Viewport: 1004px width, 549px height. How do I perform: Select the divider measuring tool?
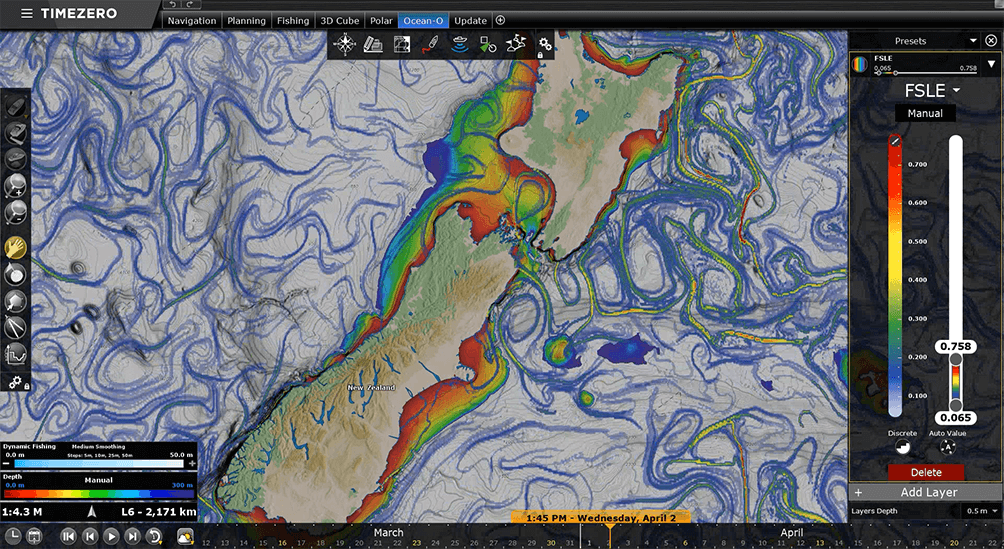tap(15, 326)
